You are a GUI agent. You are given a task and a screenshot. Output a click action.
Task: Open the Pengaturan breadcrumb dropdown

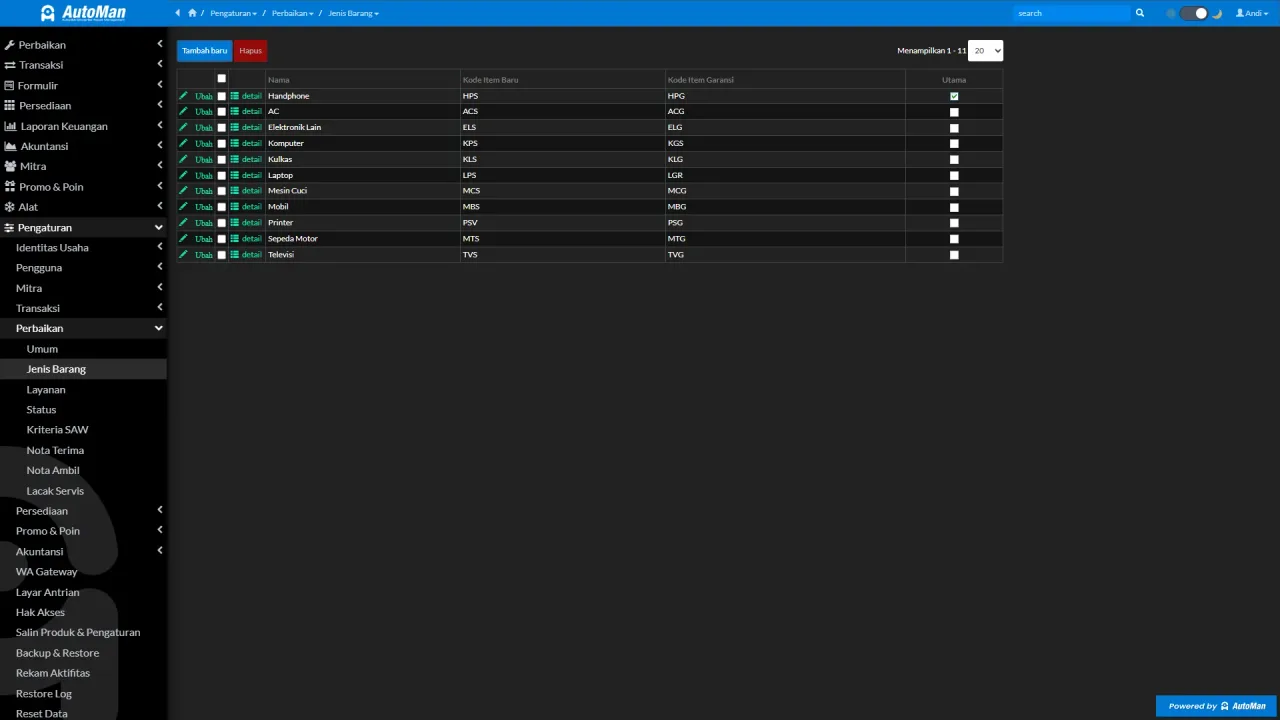tap(233, 13)
